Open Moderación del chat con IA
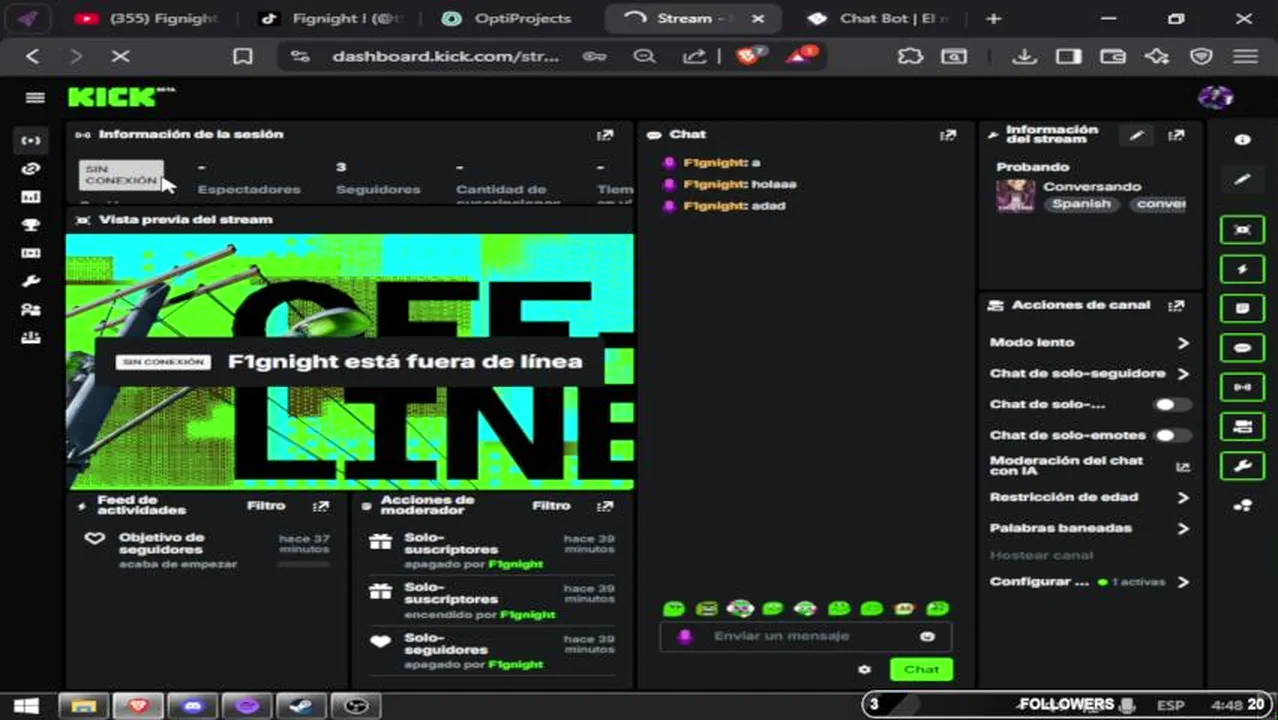1278x720 pixels. [1090, 466]
